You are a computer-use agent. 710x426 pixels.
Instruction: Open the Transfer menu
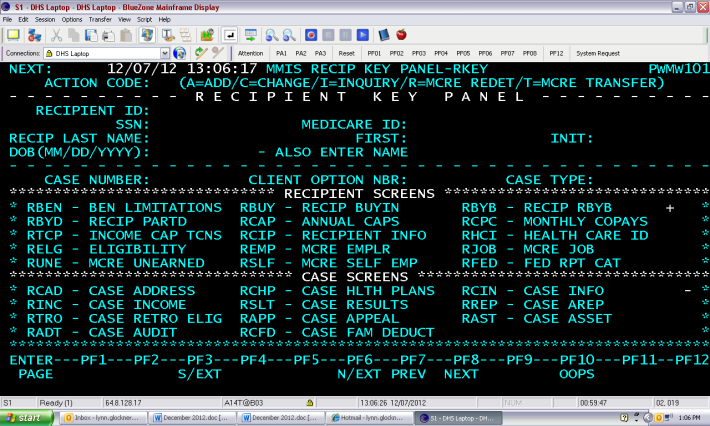coord(100,19)
